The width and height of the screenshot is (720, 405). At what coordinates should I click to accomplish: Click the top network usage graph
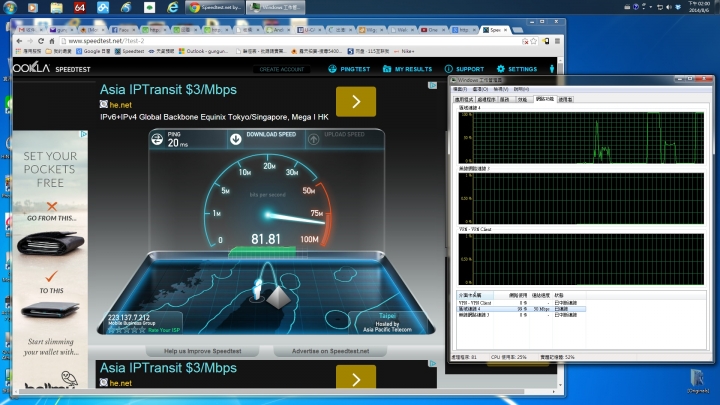(581, 137)
